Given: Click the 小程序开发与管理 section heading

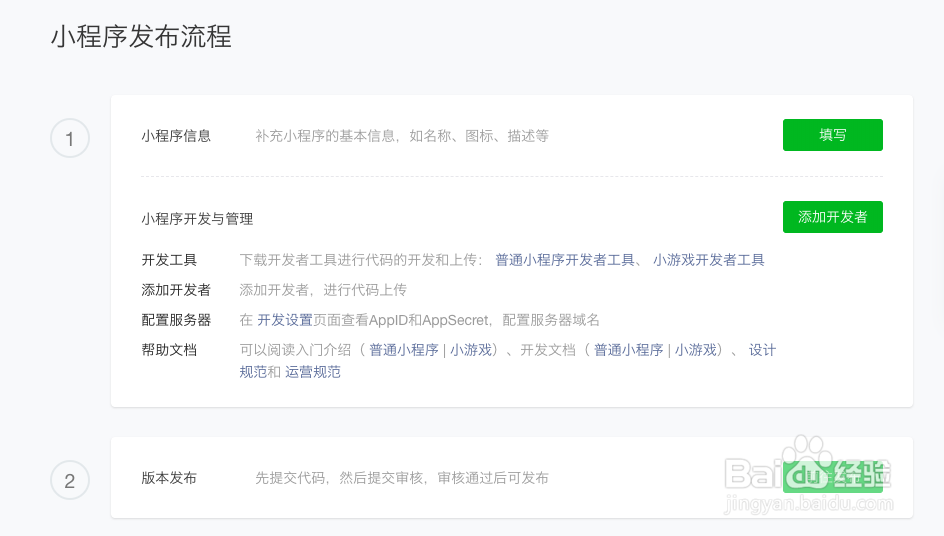Looking at the screenshot, I should [197, 218].
